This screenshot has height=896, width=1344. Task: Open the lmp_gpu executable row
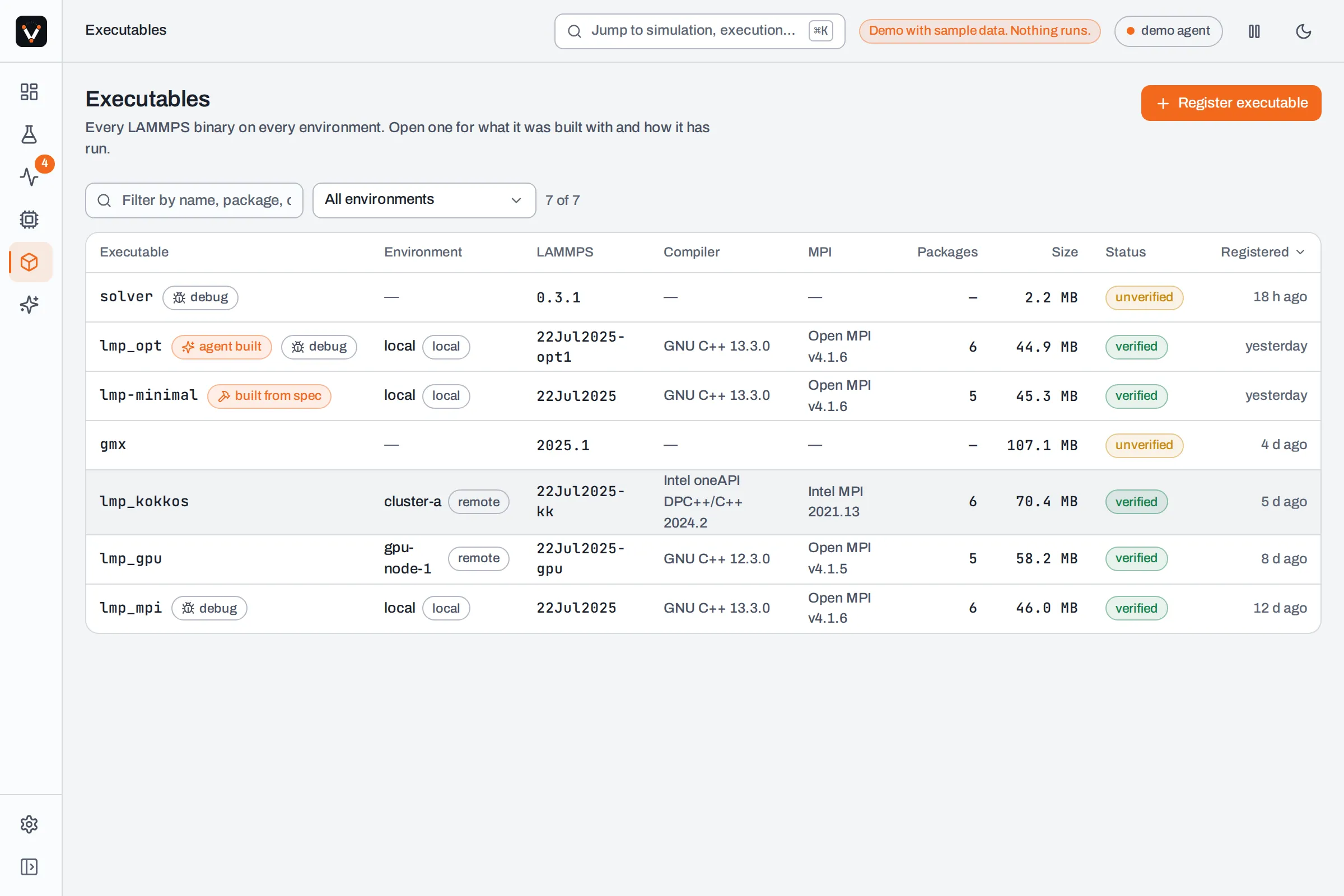(x=703, y=559)
